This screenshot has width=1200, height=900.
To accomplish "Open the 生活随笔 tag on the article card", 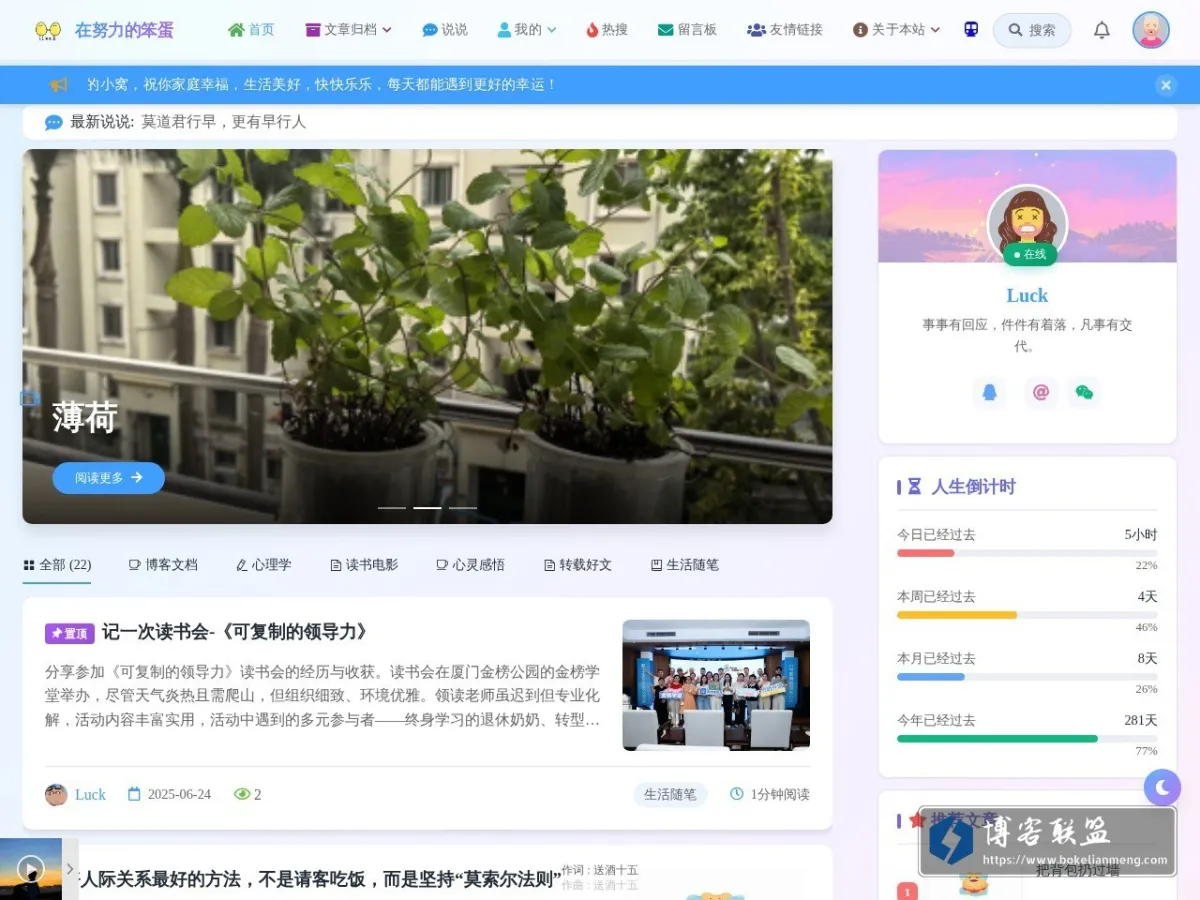I will coord(670,794).
